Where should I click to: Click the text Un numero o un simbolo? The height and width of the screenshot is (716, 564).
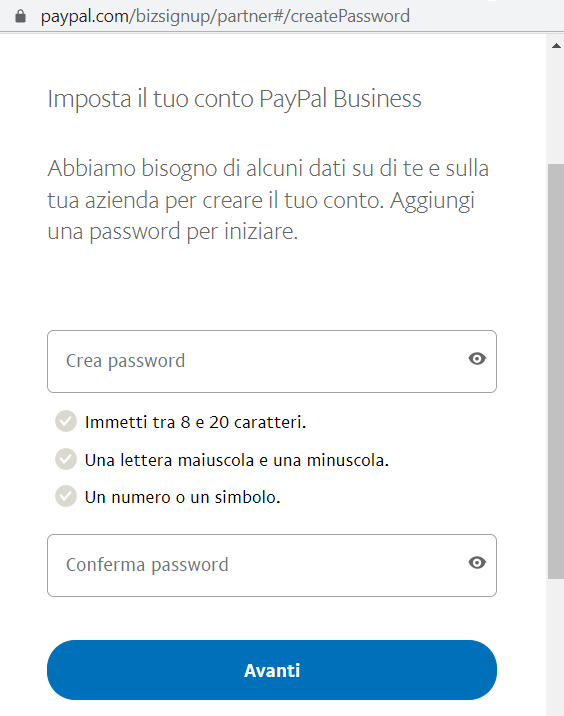(x=183, y=497)
